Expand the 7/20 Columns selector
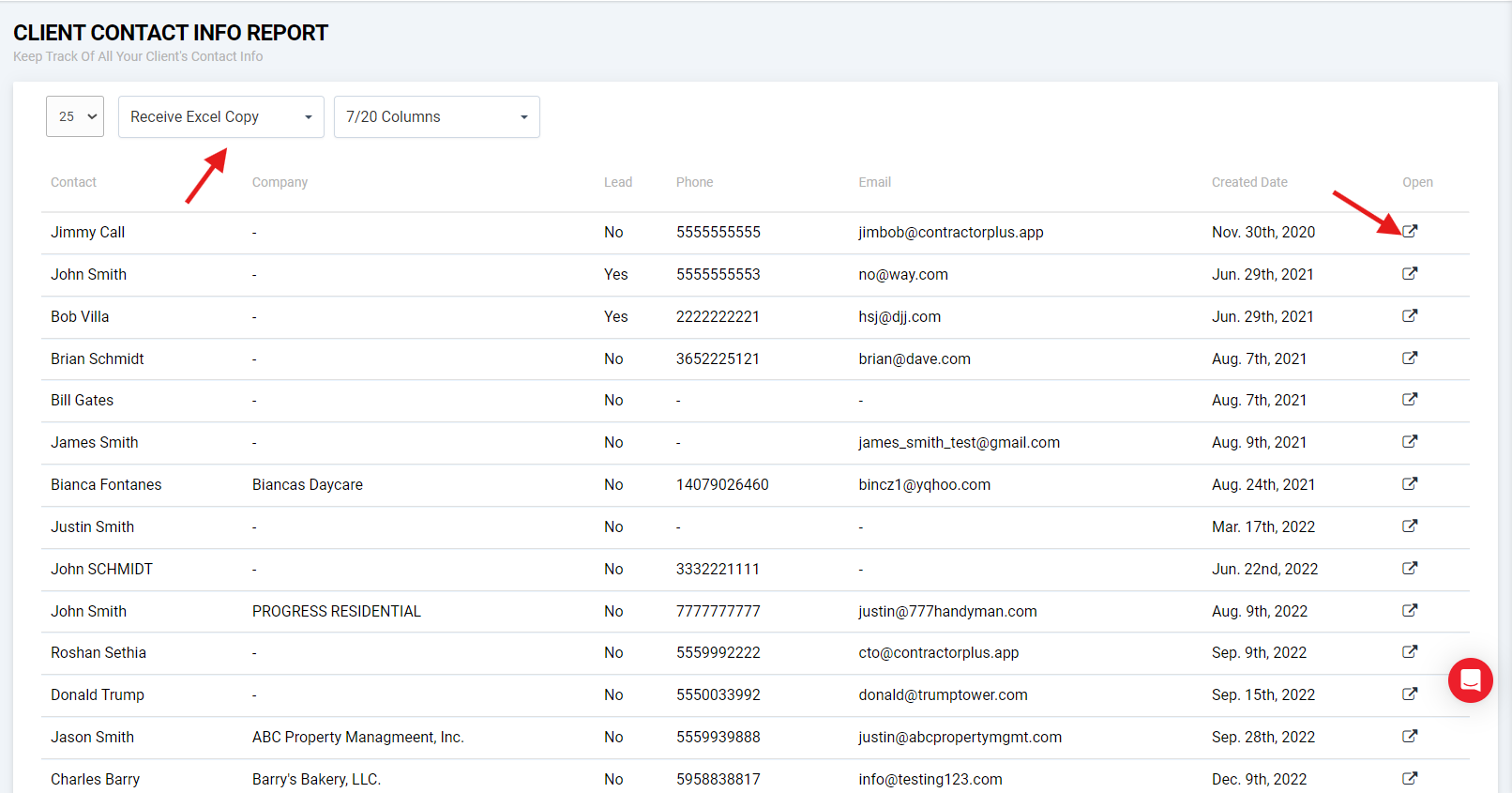 click(436, 116)
